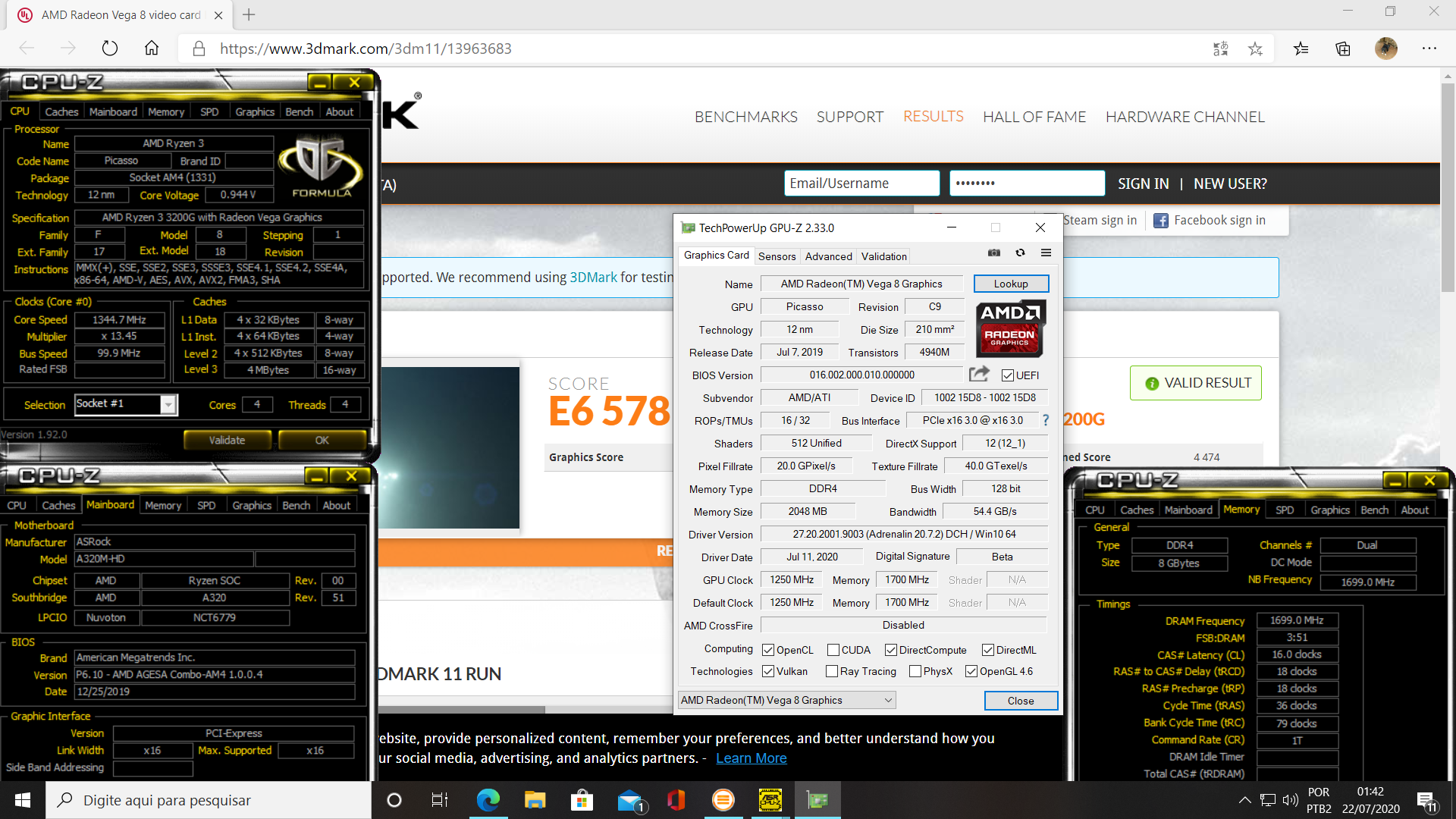Open the GPU-Z hamburger menu
1456x819 pixels.
coord(1046,253)
